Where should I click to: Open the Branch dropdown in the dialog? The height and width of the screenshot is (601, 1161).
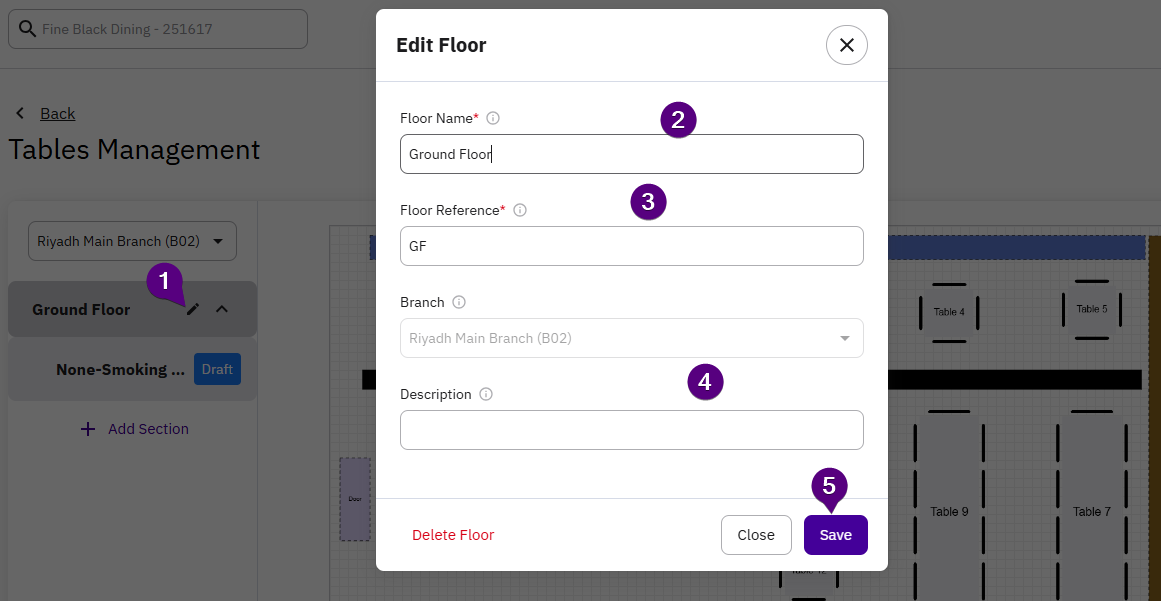(631, 338)
